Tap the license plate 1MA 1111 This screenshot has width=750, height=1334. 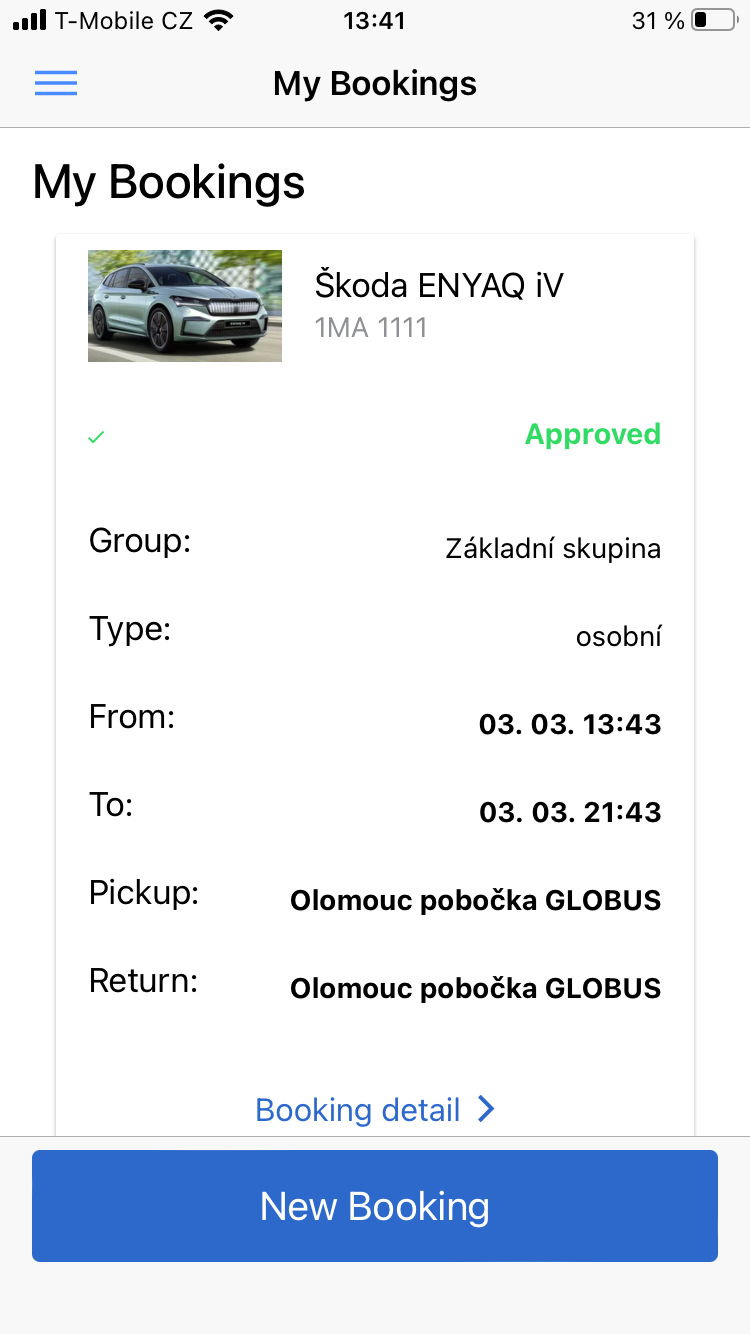(371, 327)
